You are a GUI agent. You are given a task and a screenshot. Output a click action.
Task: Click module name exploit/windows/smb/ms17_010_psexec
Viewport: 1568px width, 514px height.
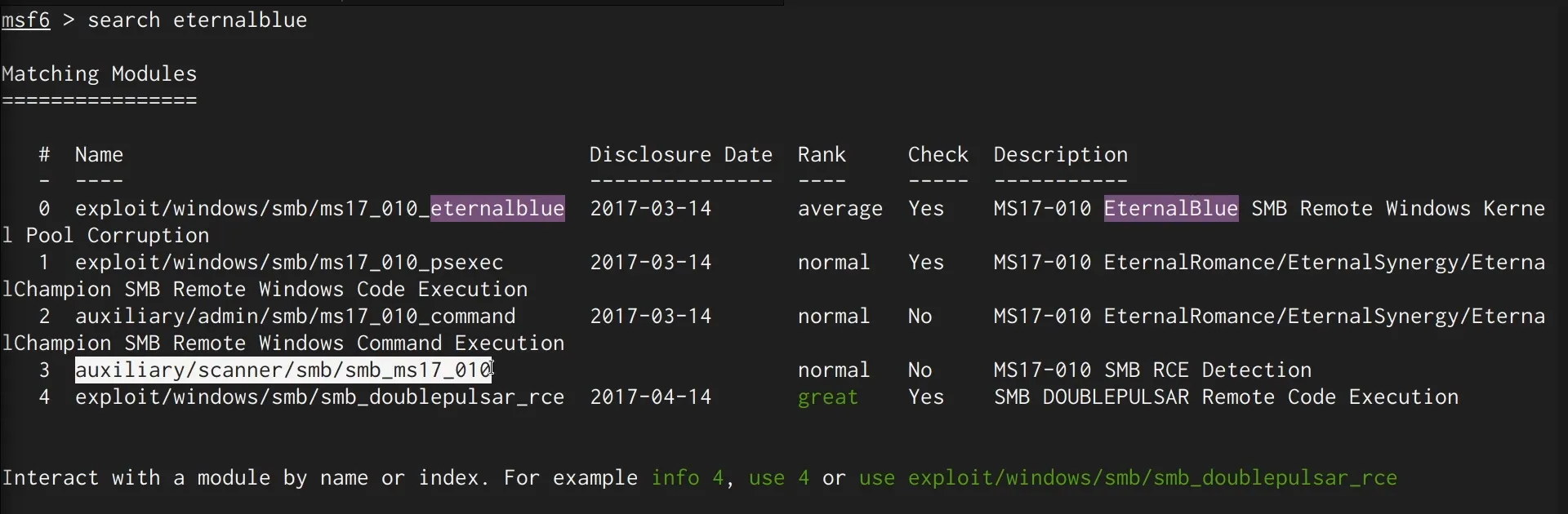click(x=289, y=263)
